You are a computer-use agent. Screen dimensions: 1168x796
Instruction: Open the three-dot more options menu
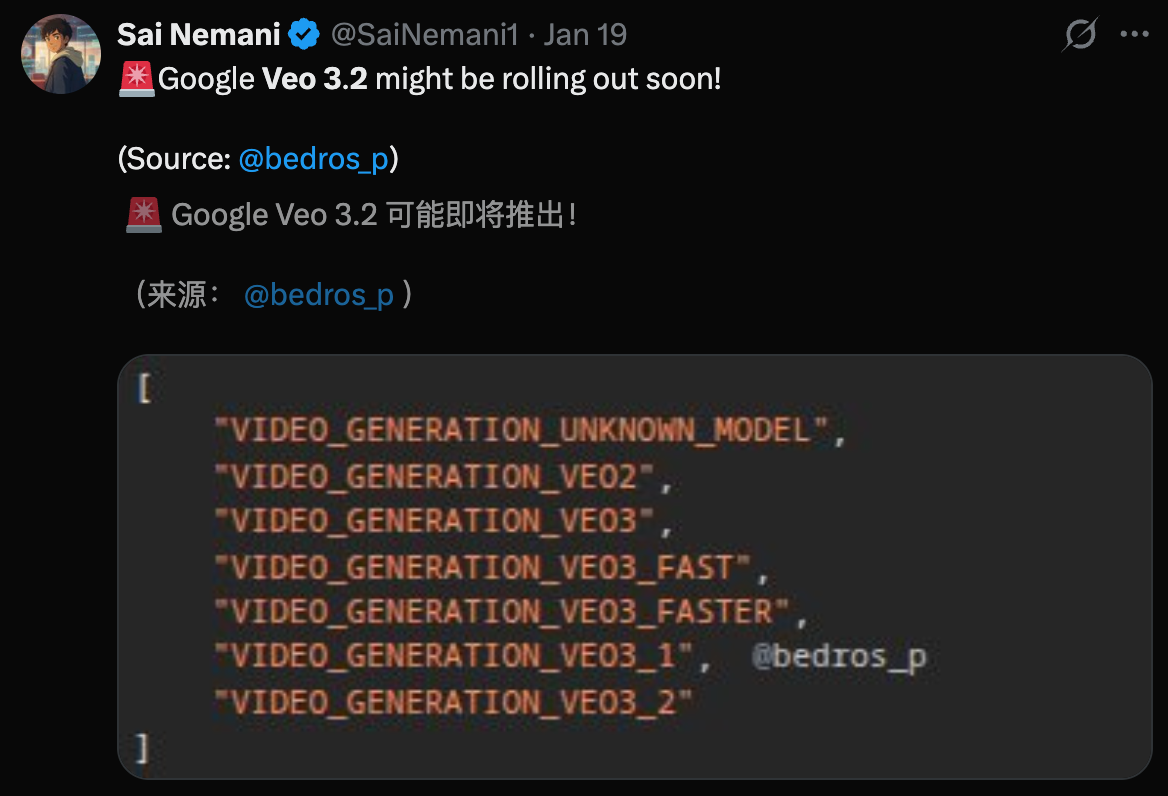[x=1135, y=35]
